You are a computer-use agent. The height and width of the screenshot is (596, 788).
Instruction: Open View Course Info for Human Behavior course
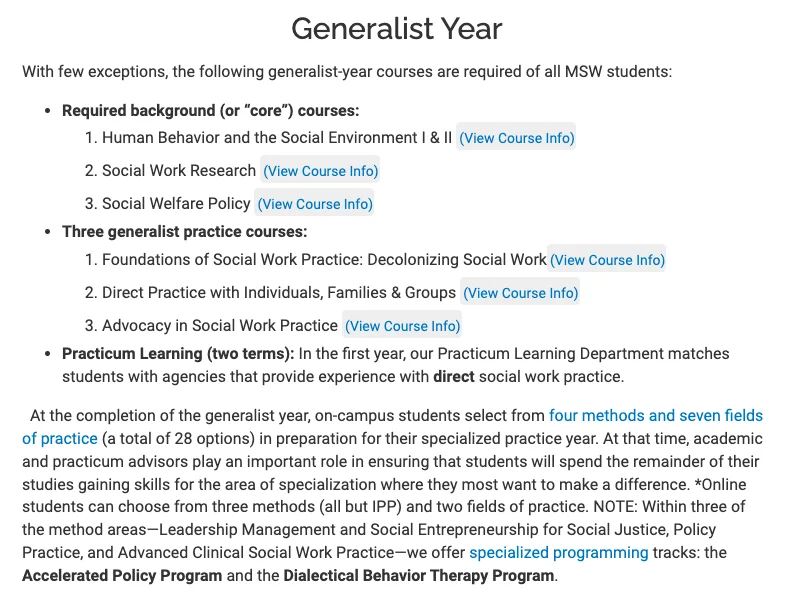click(x=516, y=138)
